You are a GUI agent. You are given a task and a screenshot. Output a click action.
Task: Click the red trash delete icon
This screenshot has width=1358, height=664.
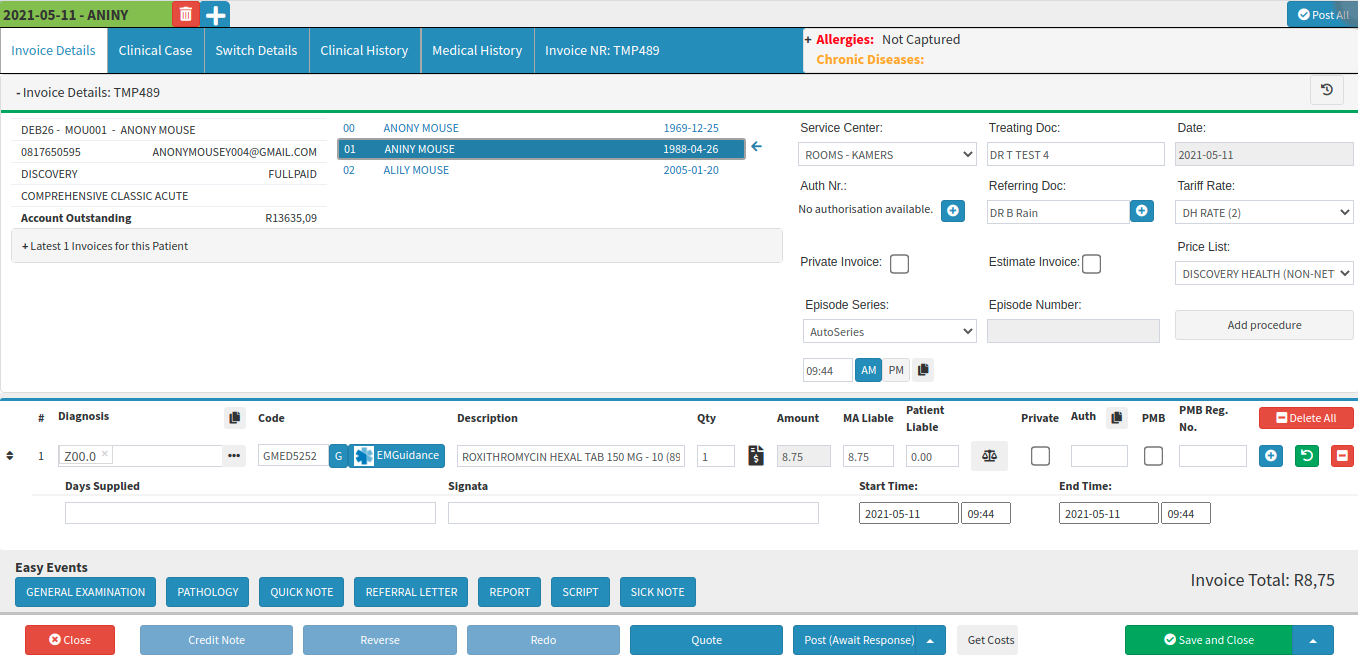pyautogui.click(x=185, y=14)
